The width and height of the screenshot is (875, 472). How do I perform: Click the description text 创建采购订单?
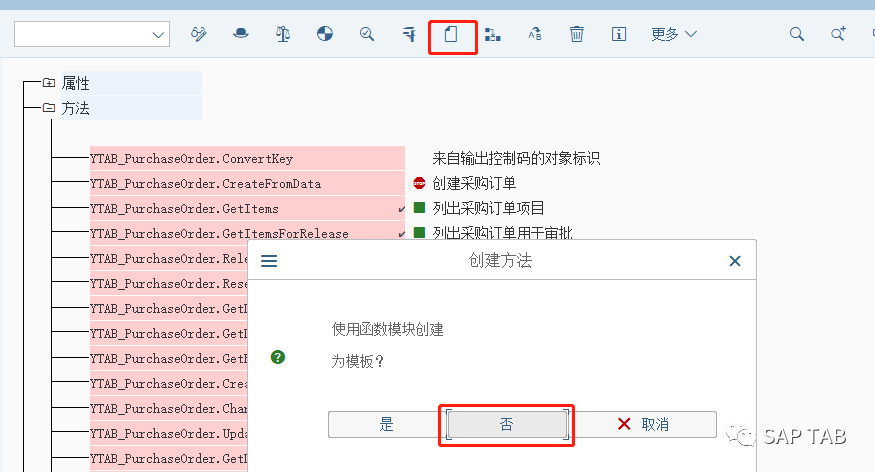474,183
